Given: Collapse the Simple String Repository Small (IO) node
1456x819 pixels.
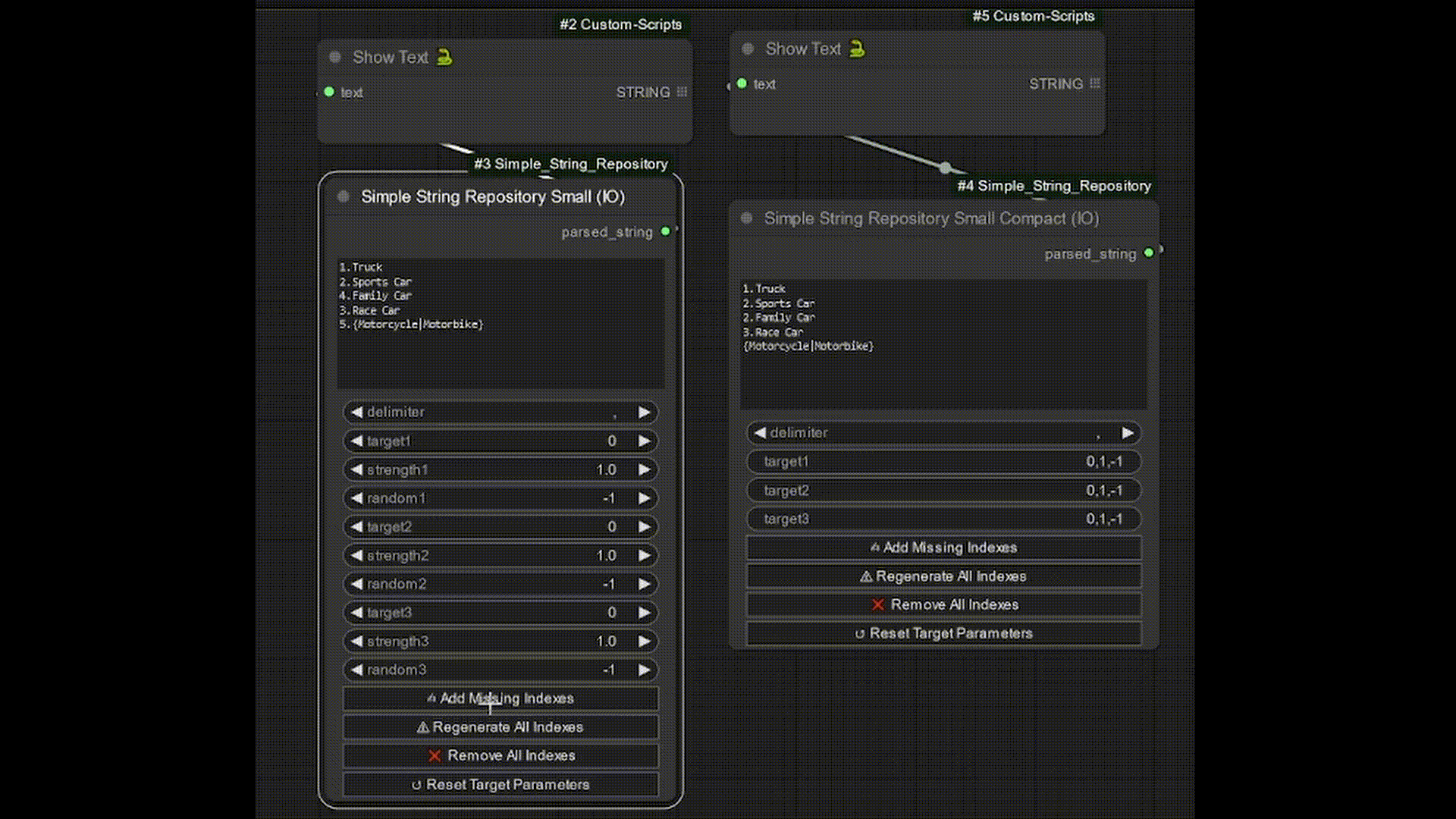Looking at the screenshot, I should tap(344, 197).
